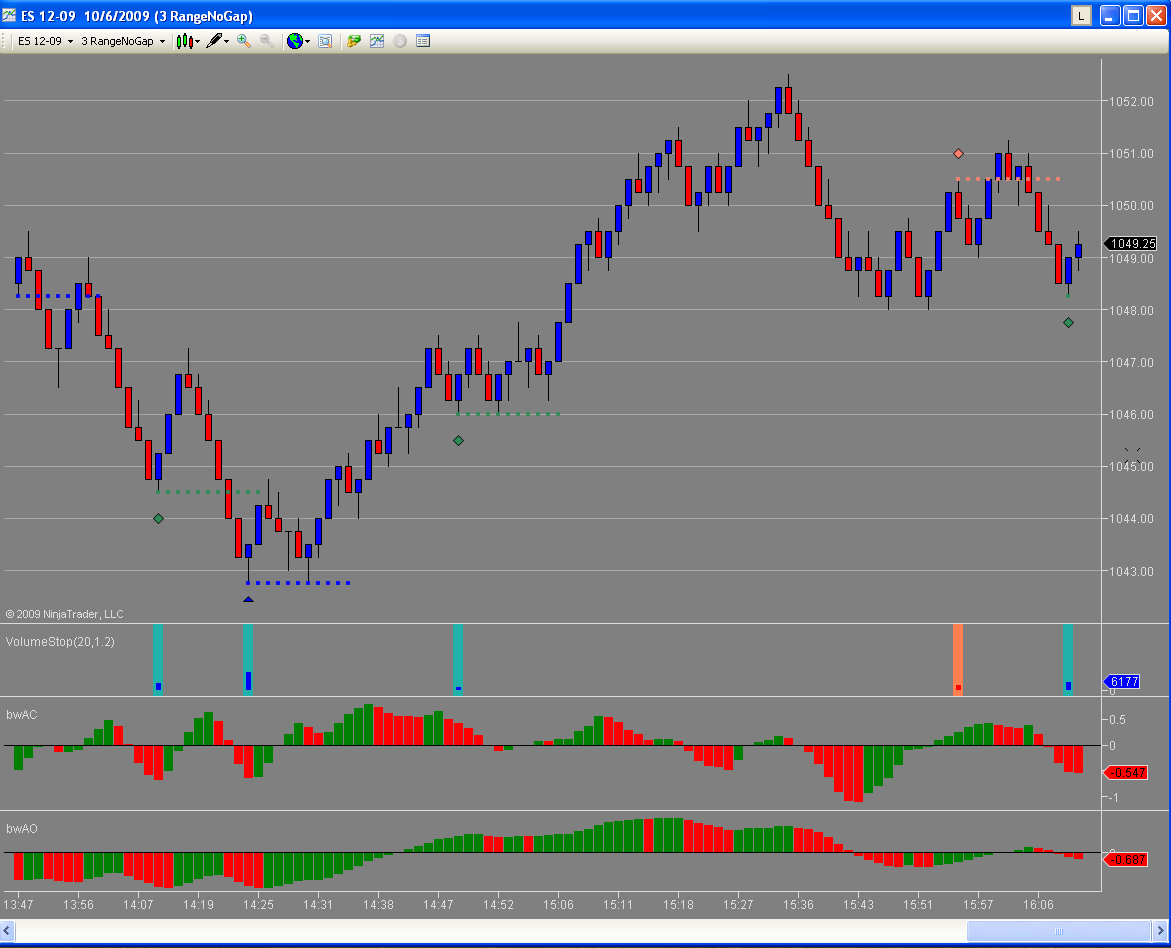Click the zoom in magnifier icon
The image size is (1171, 948).
(243, 41)
